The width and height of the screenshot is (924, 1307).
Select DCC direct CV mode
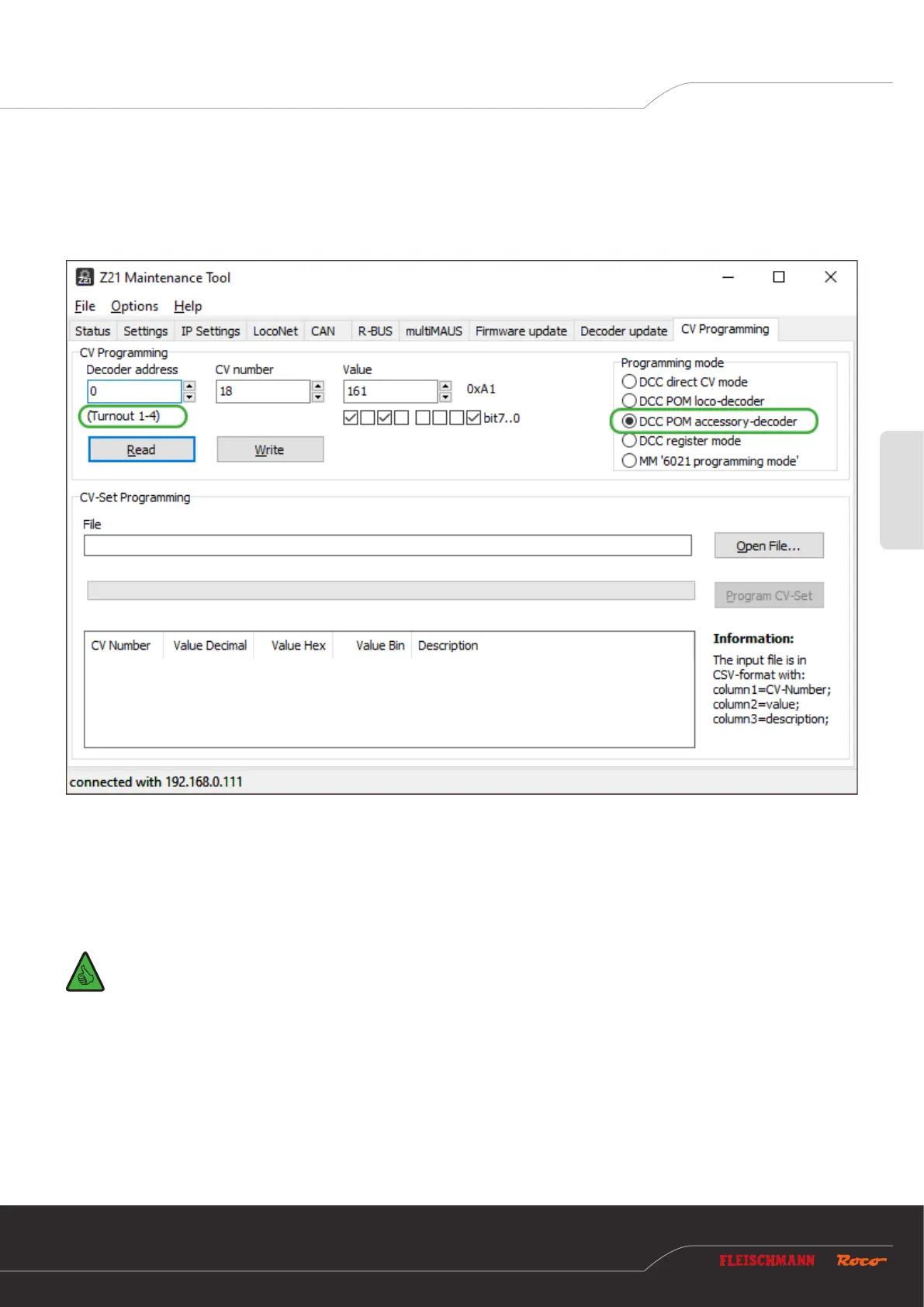click(685, 382)
